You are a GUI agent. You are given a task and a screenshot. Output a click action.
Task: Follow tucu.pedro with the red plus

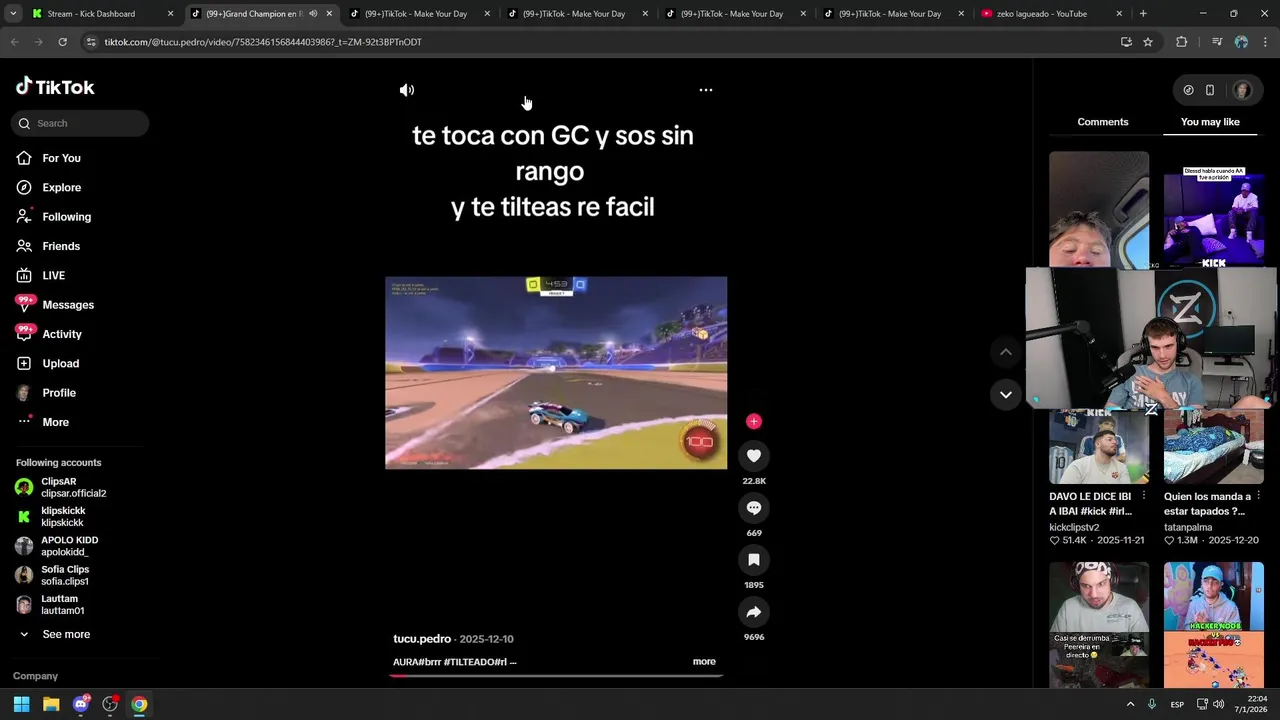pos(754,421)
